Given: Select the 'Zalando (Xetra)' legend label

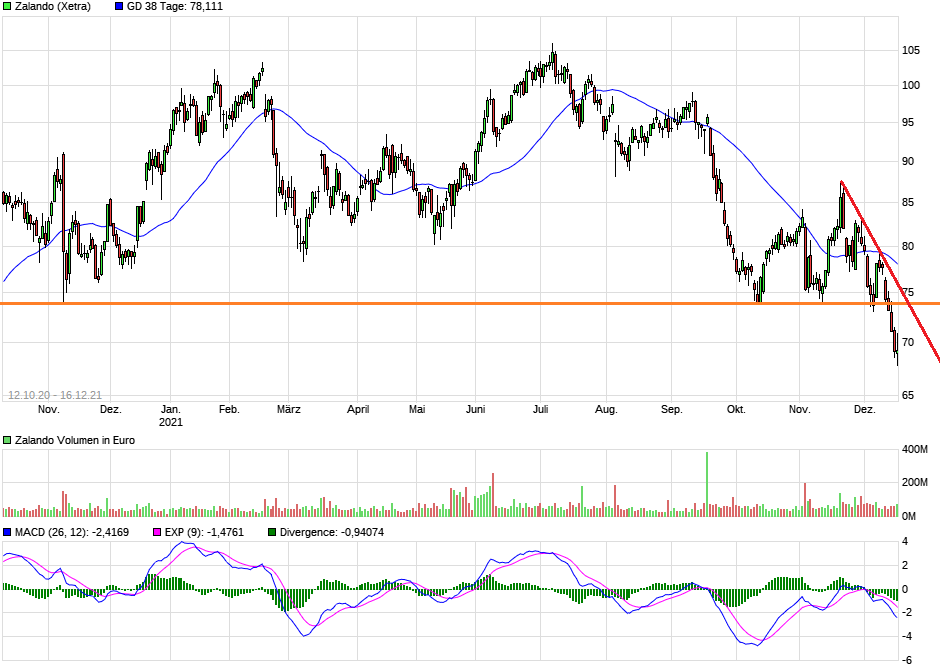Looking at the screenshot, I should point(53,7).
